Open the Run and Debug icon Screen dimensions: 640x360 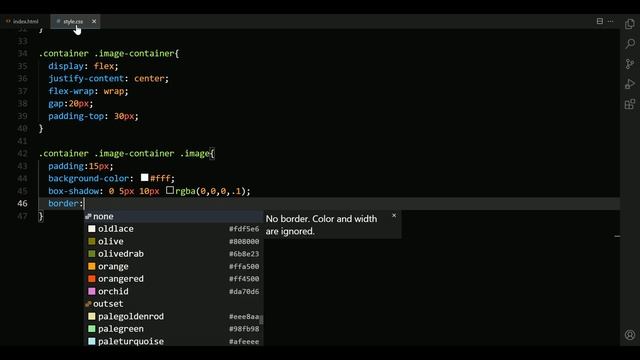[630, 84]
